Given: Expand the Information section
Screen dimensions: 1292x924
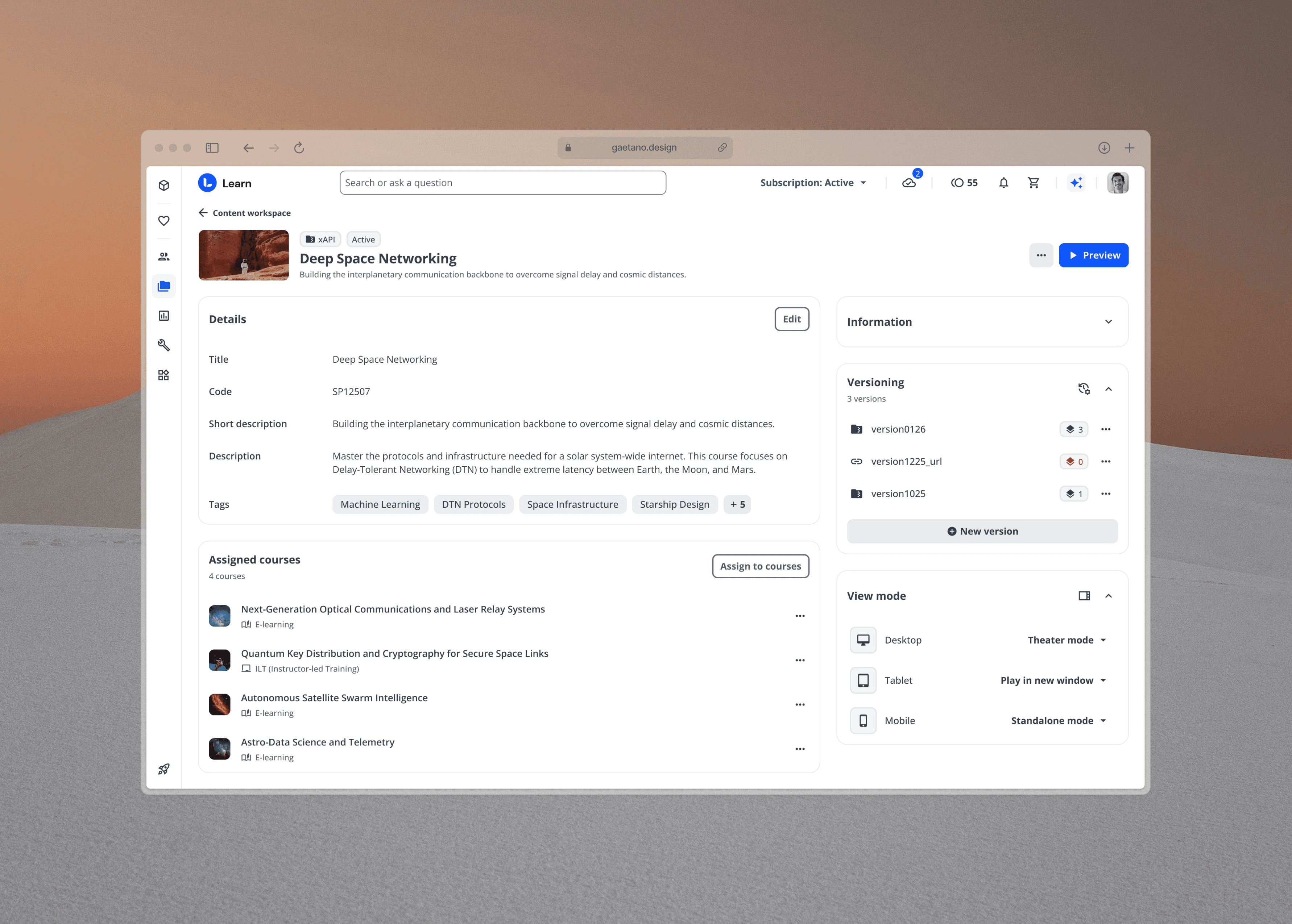Looking at the screenshot, I should point(1108,322).
